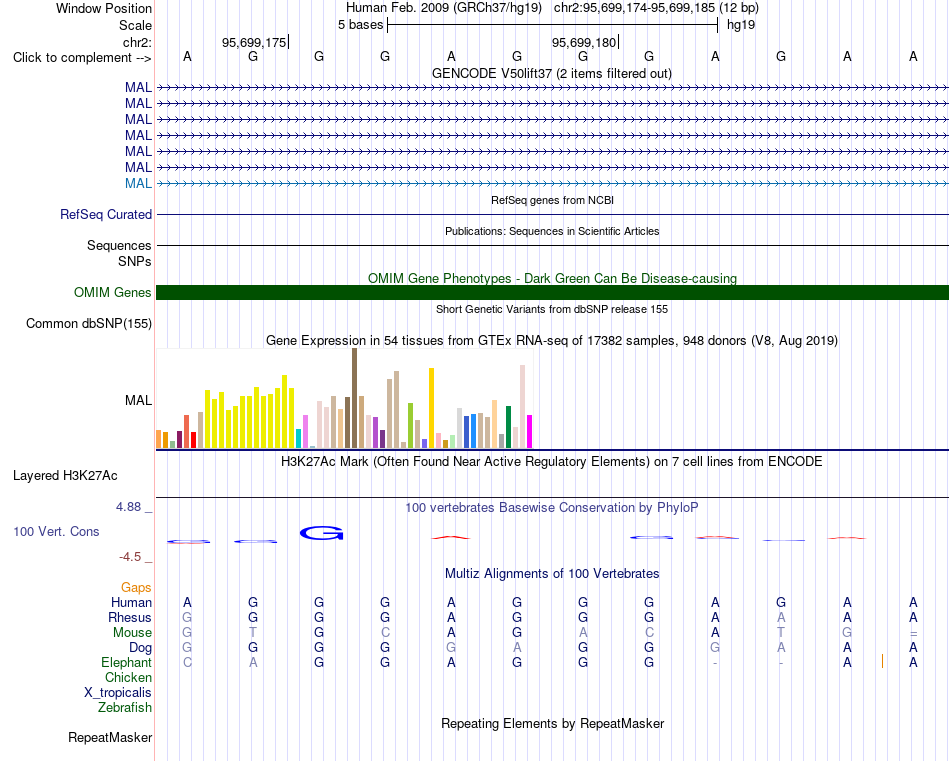The height and width of the screenshot is (761, 950).
Task: Click the Layered H3K27Ac track label
Action: click(65, 476)
